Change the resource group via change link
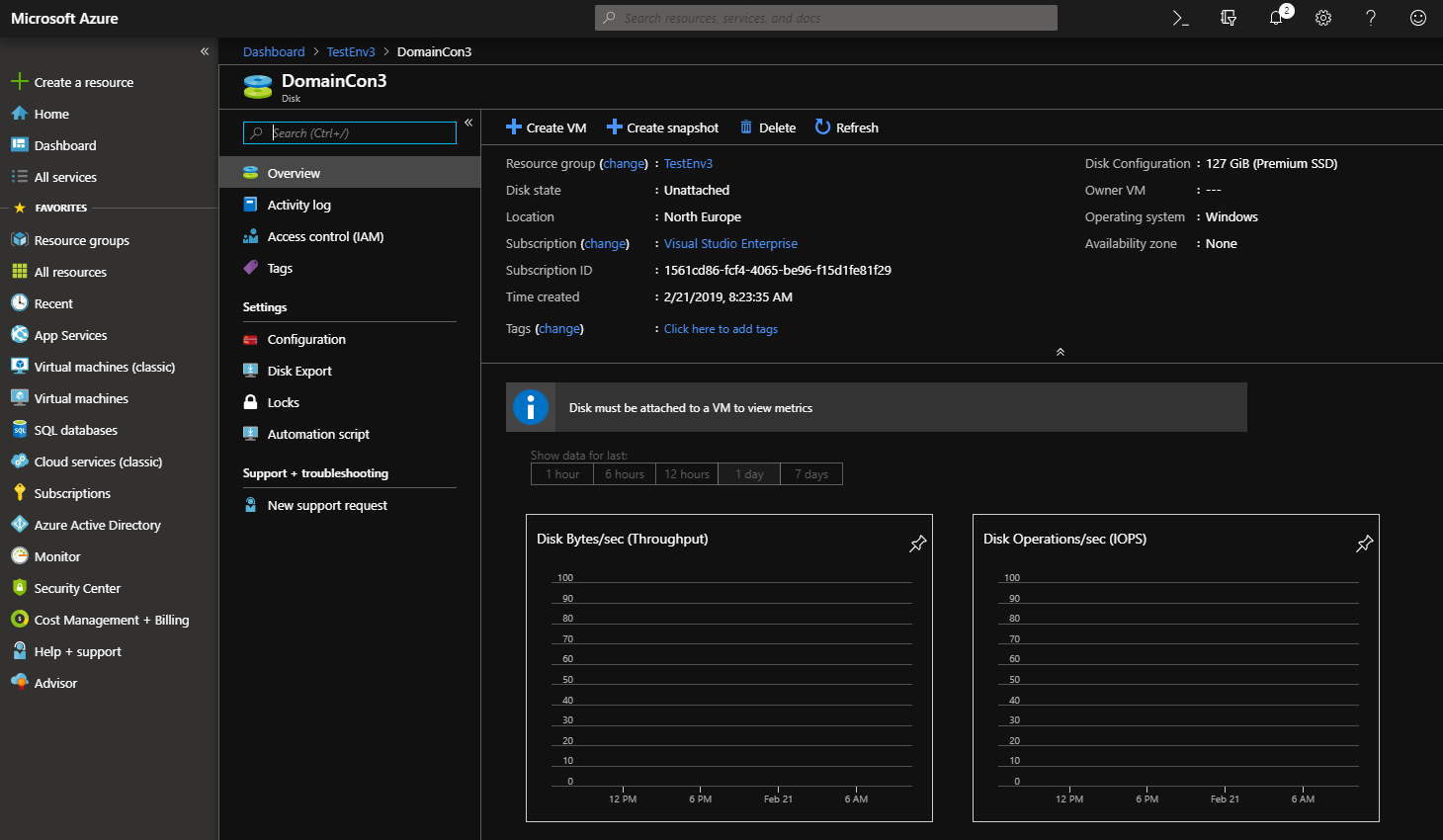 point(624,164)
